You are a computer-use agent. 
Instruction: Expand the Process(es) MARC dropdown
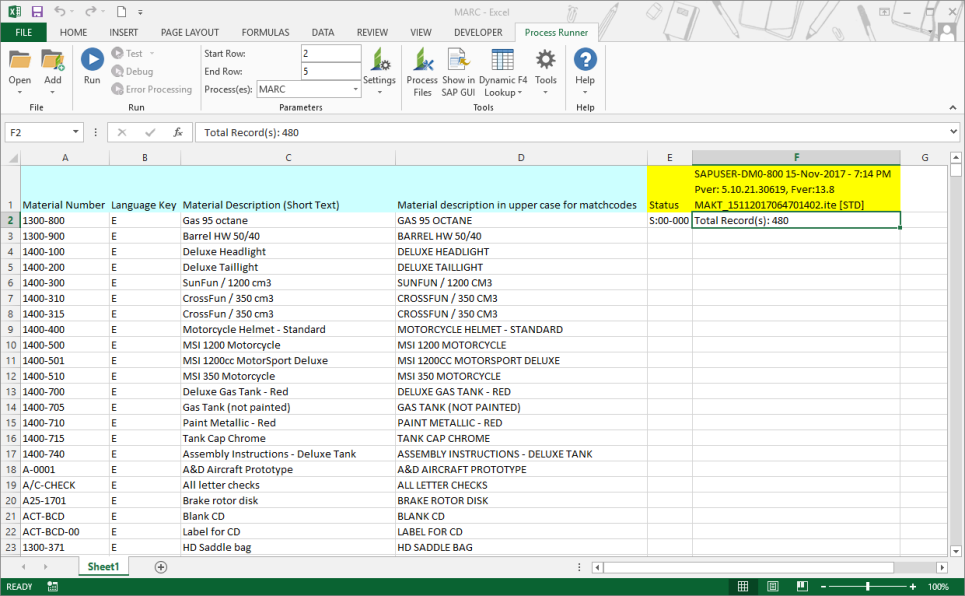(x=355, y=89)
